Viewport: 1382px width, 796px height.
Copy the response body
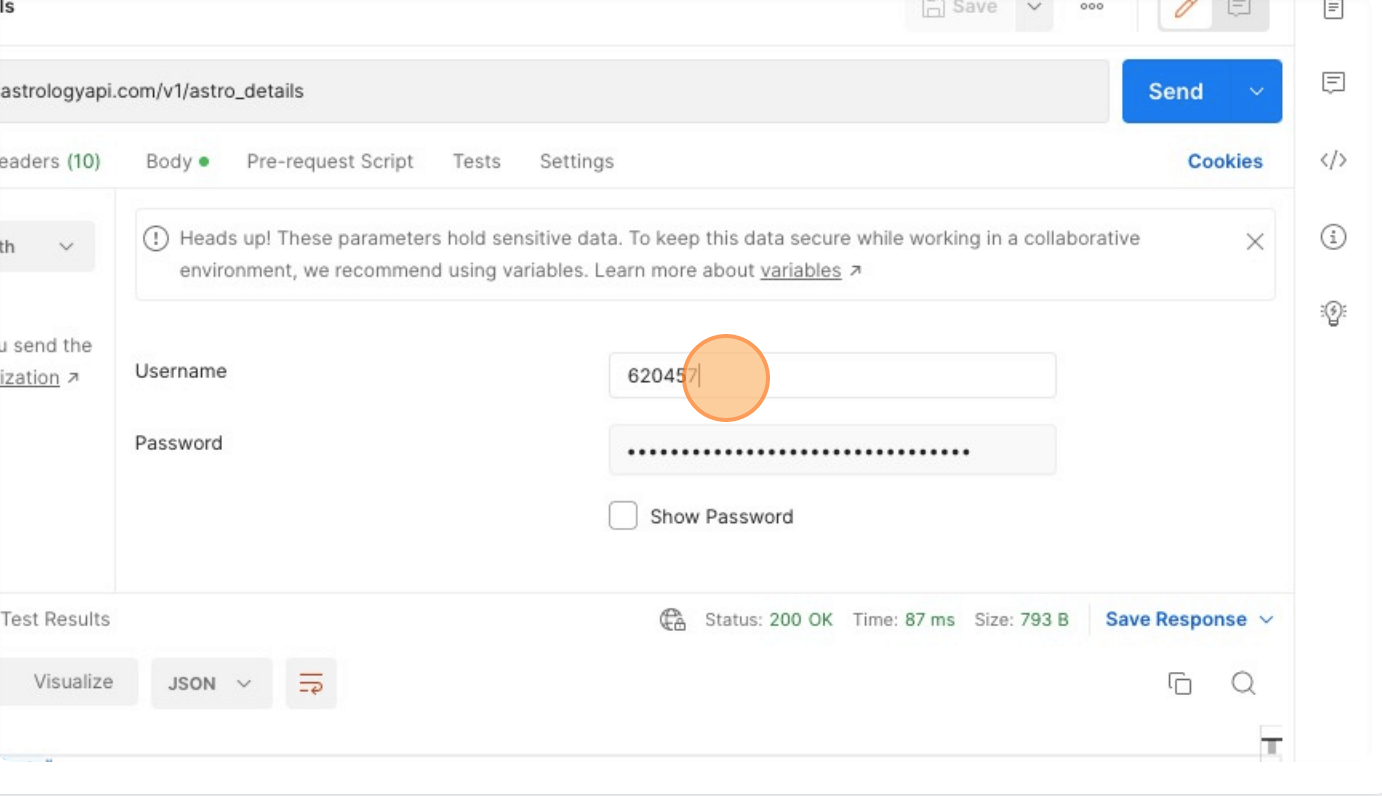click(x=1180, y=683)
